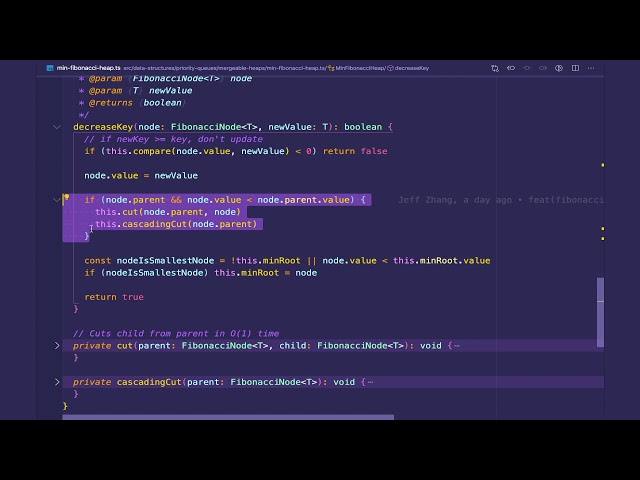Click the TypeScript file icon on the tab

[50, 68]
